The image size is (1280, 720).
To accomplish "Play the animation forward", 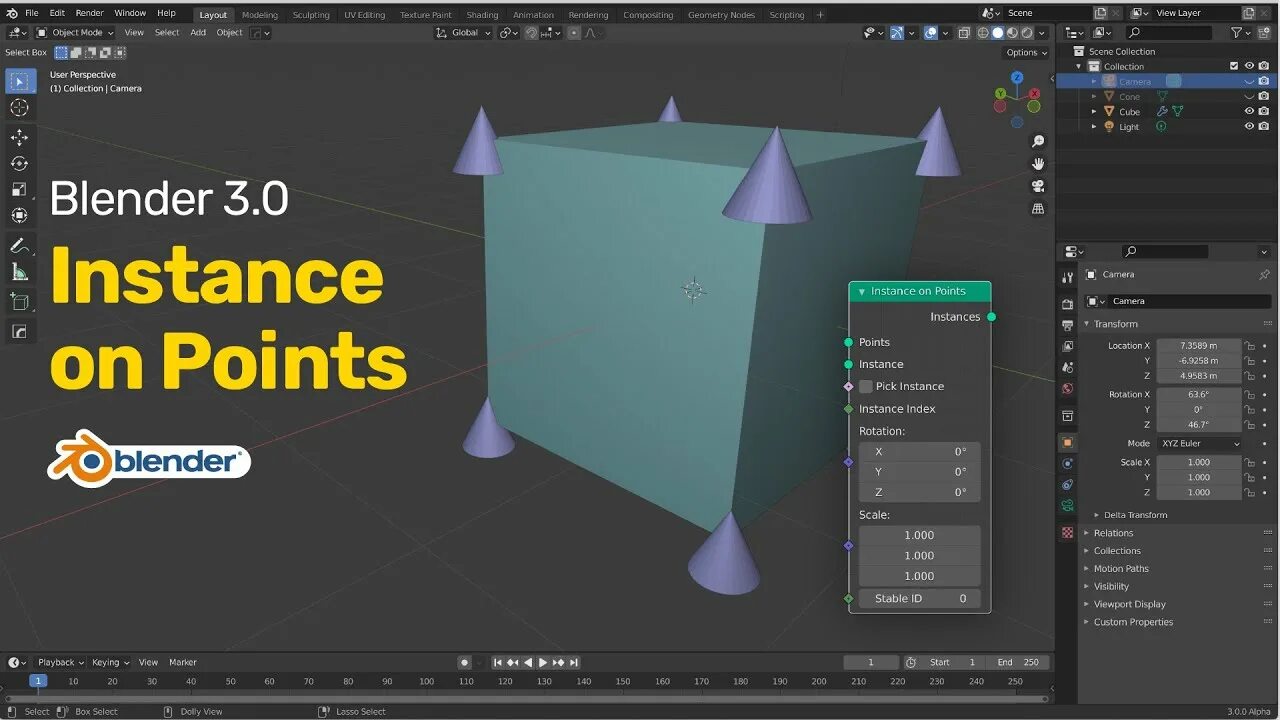I will (543, 662).
